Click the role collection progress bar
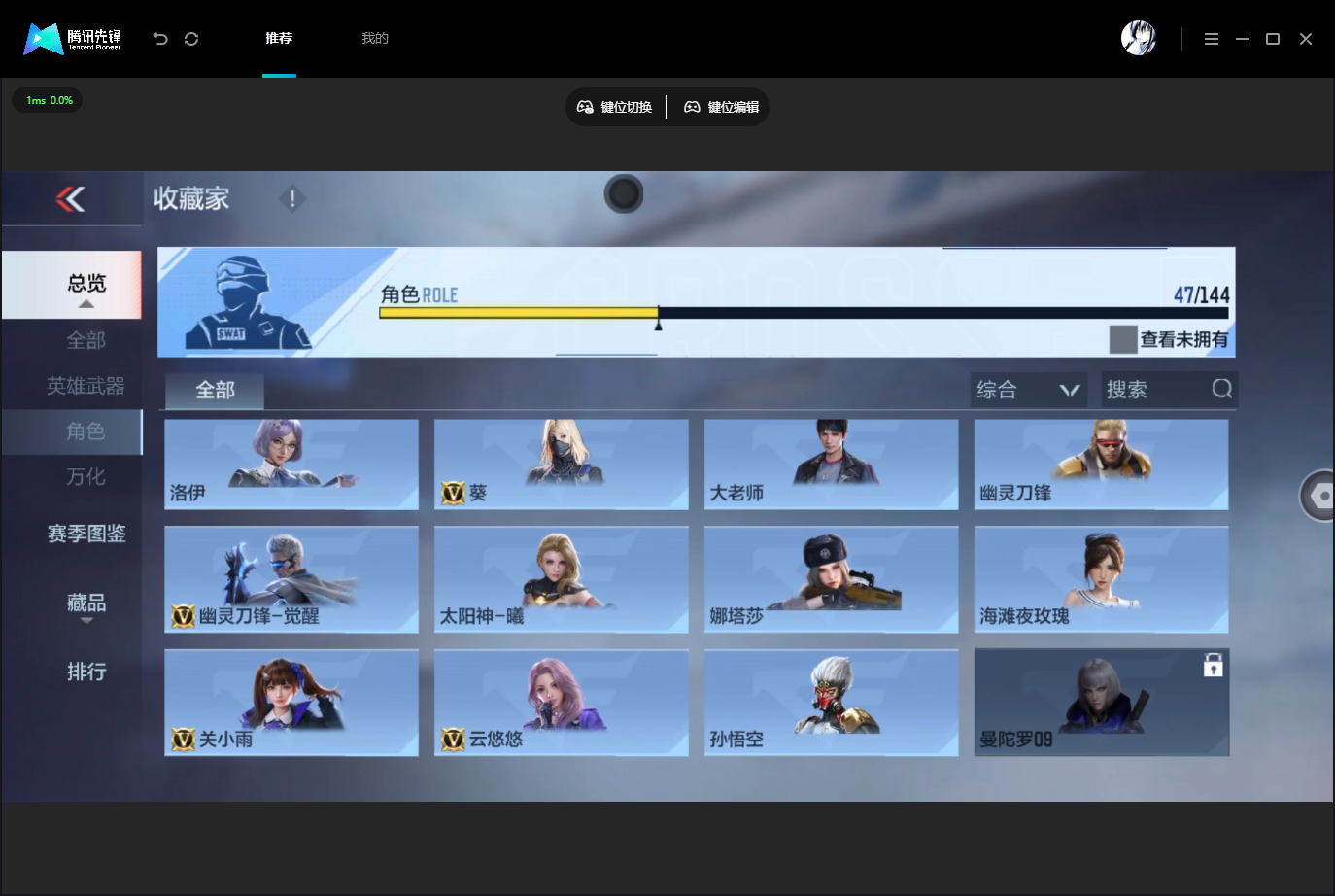This screenshot has width=1335, height=896. click(x=804, y=313)
